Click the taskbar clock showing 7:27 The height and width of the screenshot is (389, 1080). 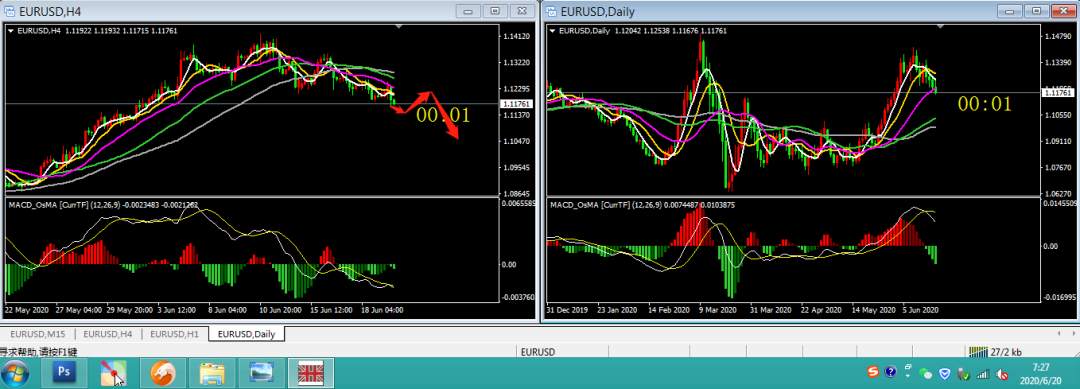click(x=1041, y=374)
